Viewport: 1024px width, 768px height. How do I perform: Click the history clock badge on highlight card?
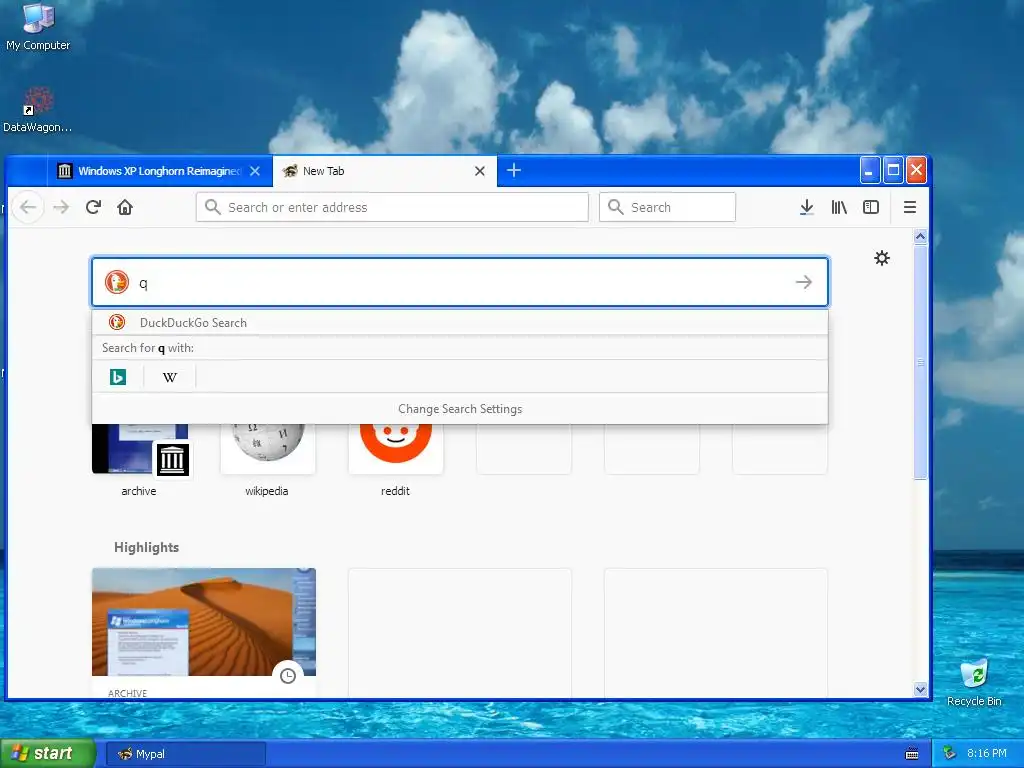[x=288, y=676]
